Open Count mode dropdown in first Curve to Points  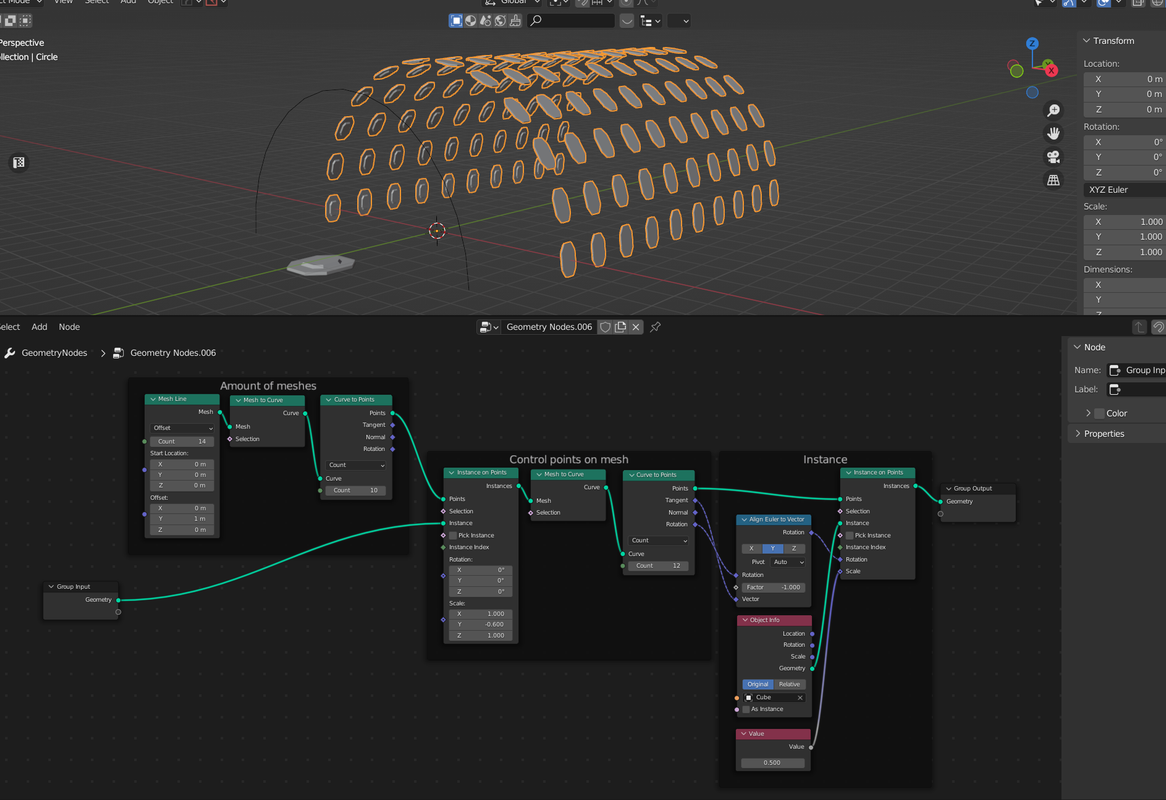tap(356, 465)
